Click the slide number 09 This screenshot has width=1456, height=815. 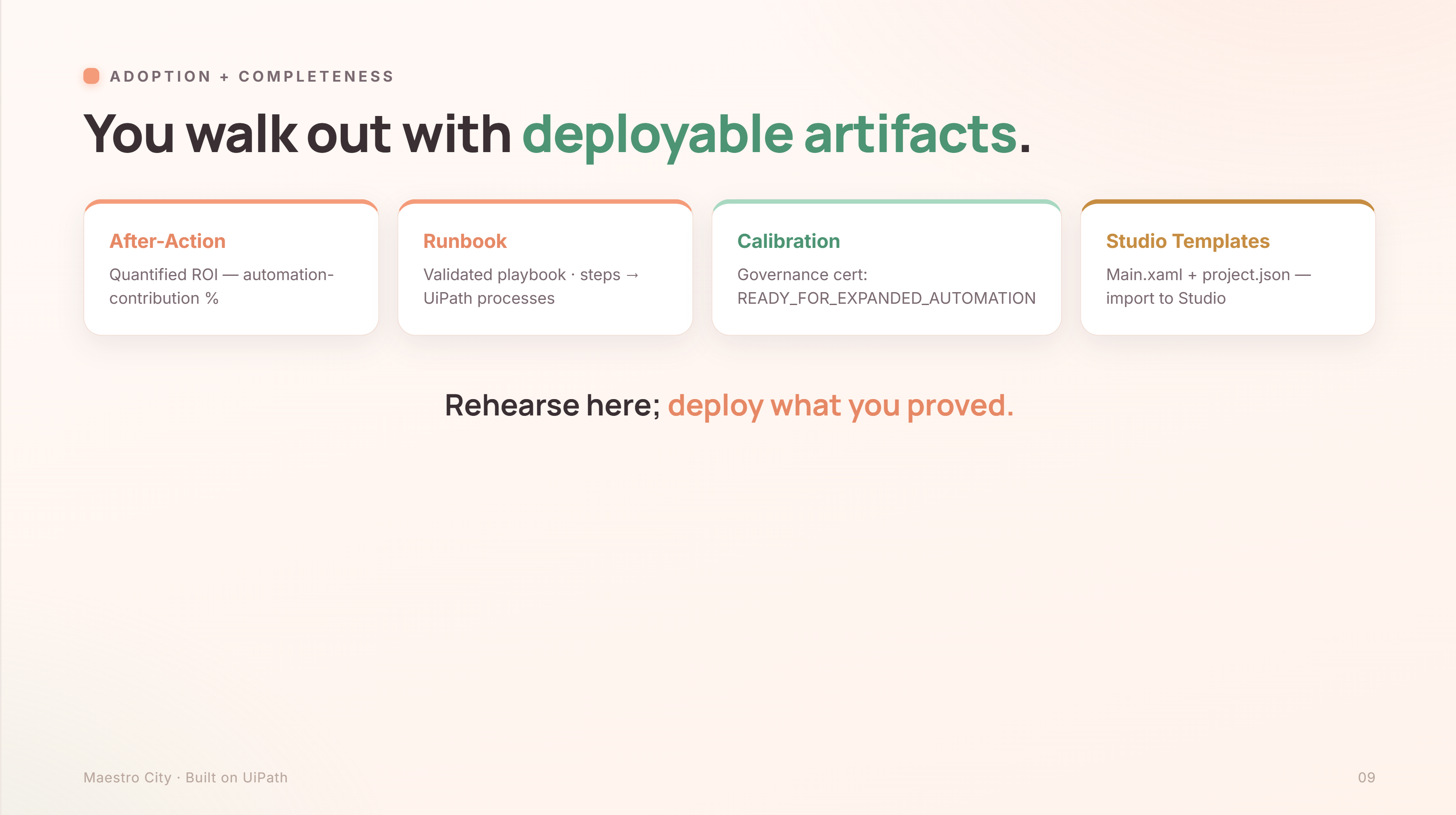point(1366,777)
